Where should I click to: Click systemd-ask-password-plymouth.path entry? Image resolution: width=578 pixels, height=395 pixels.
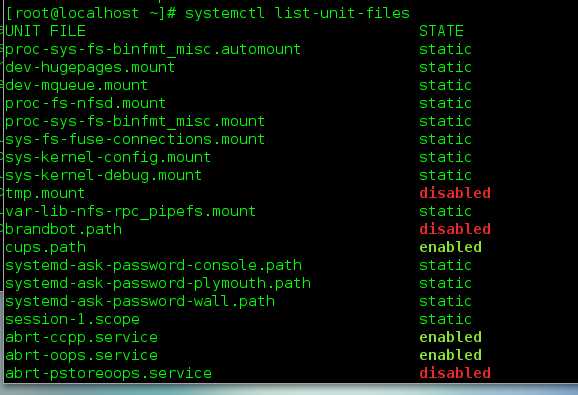pos(158,283)
